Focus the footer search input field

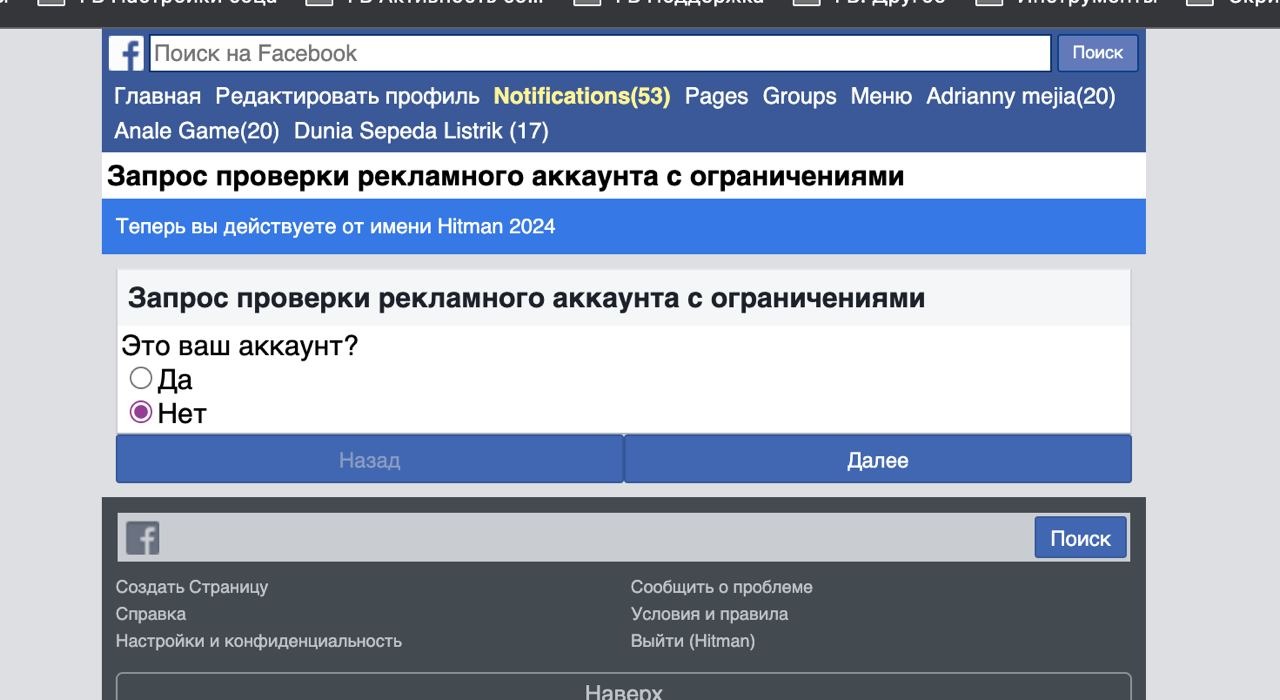[x=596, y=538]
